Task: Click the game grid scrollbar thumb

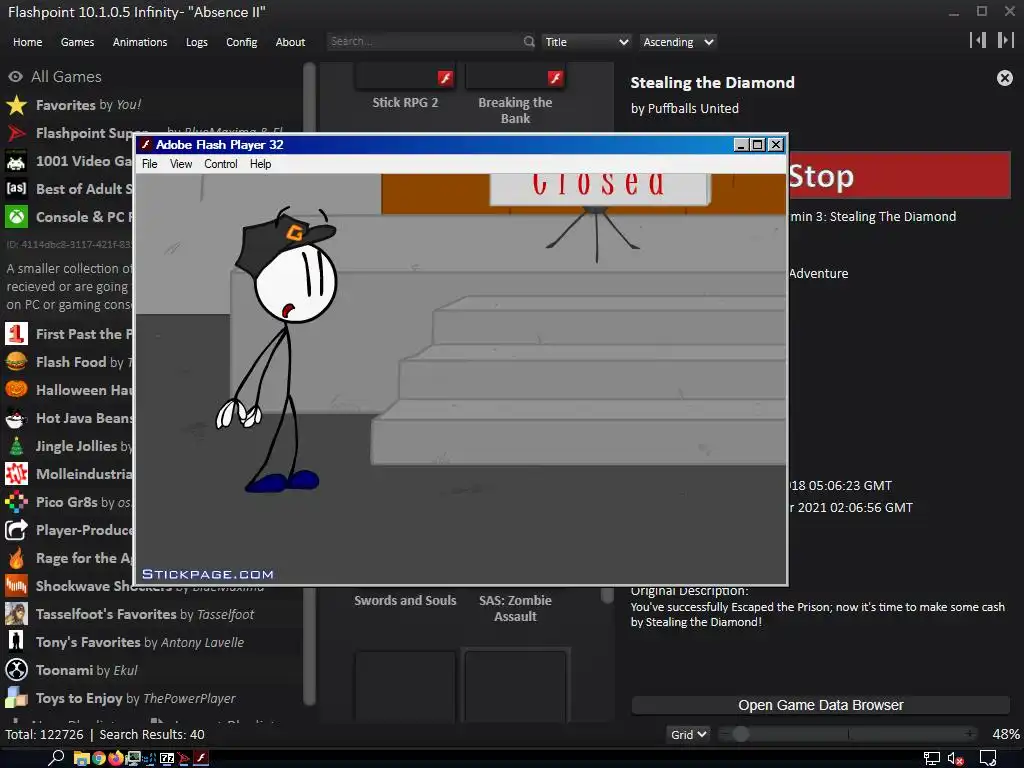Action: (607, 594)
